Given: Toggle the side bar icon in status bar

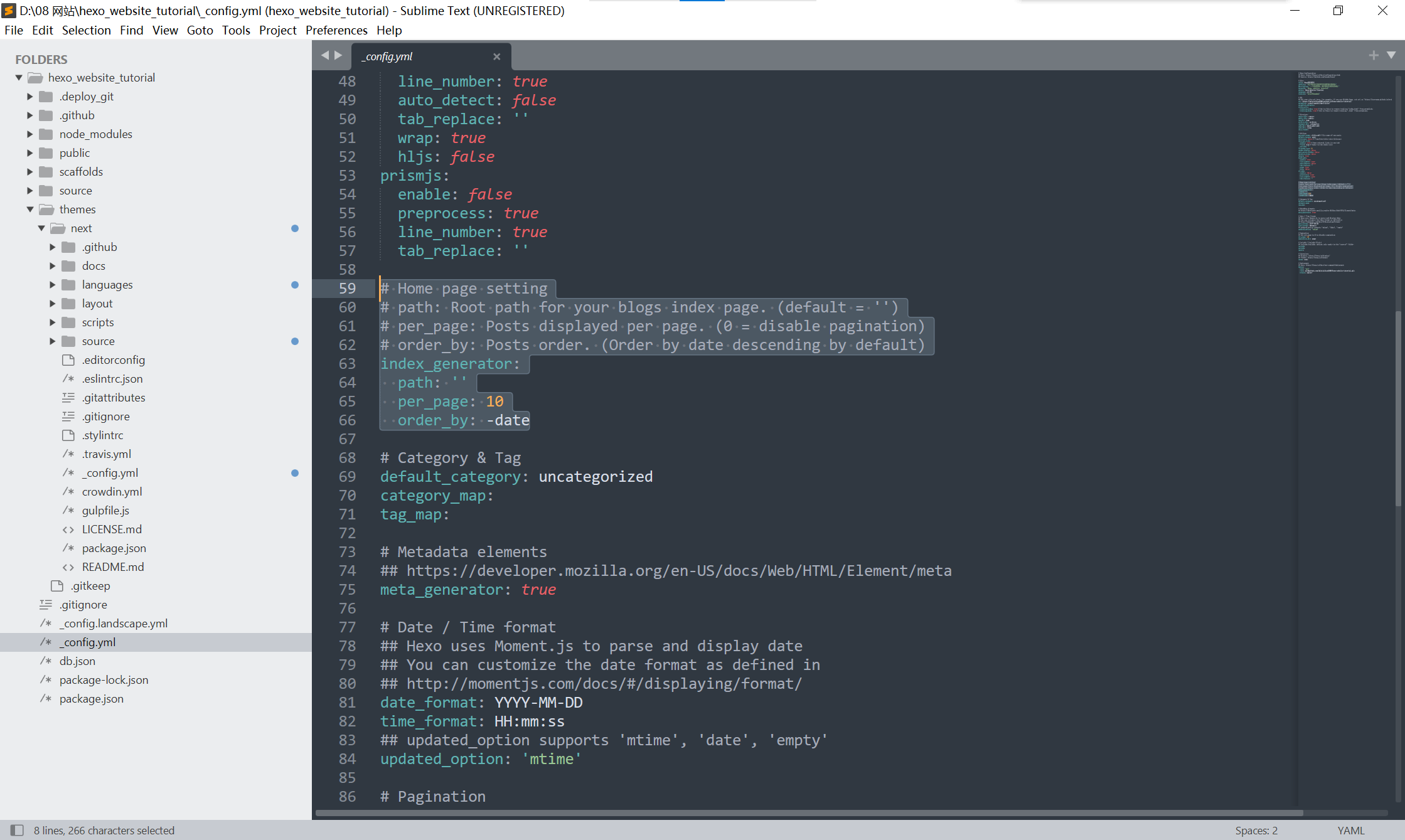Looking at the screenshot, I should coord(17,830).
